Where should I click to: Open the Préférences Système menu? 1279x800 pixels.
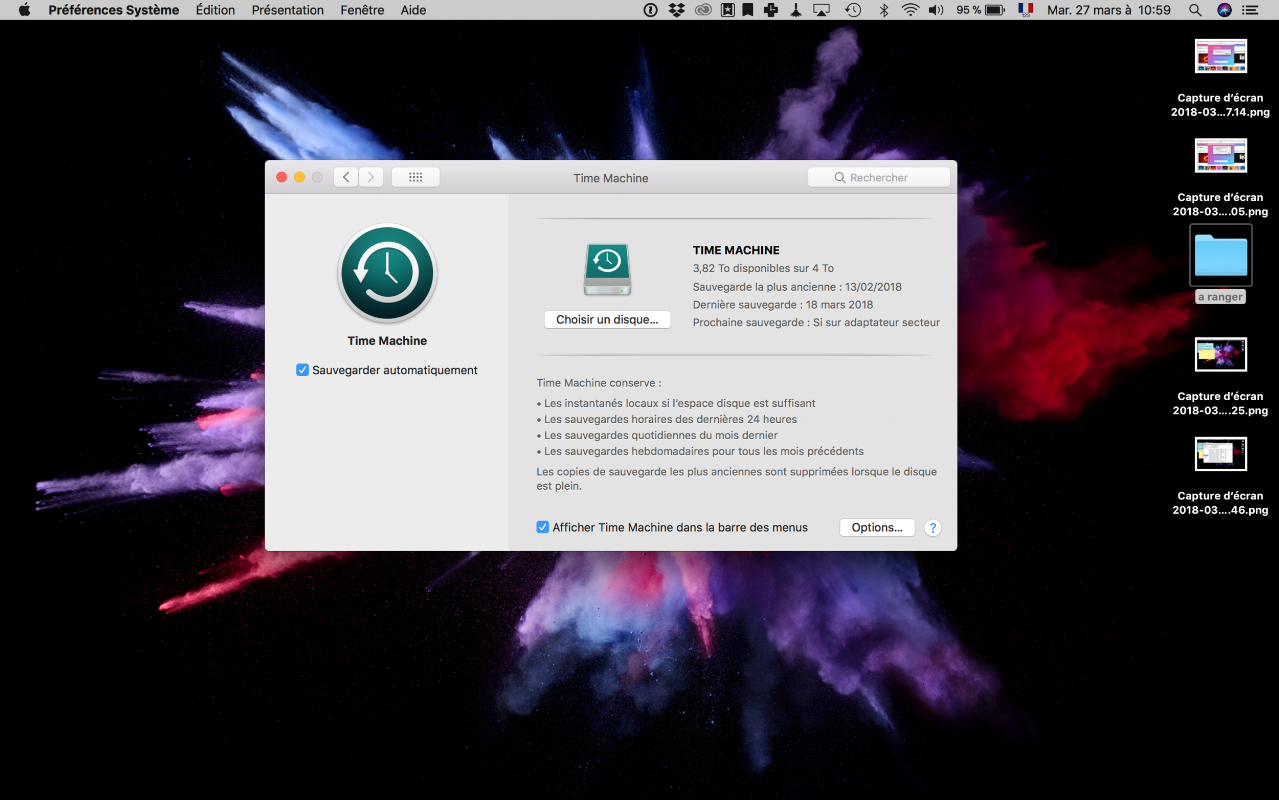tap(114, 10)
